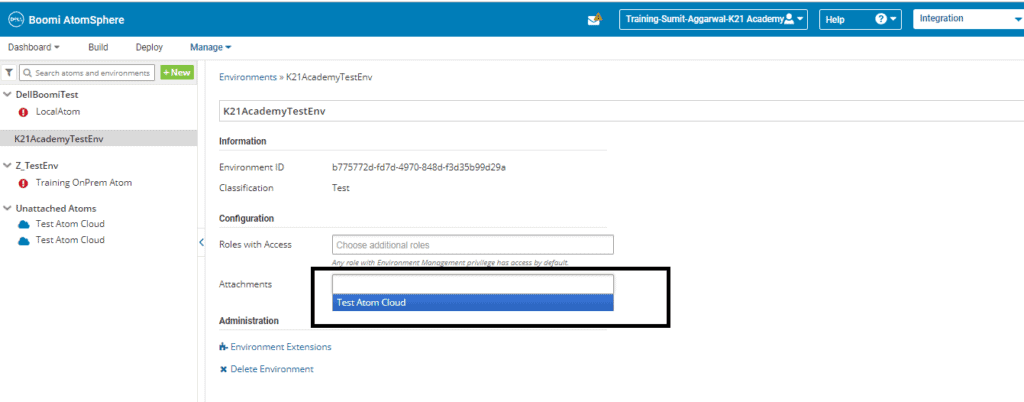Viewport: 1024px width, 402px height.
Task: Collapse the left sidebar panel arrow
Action: (x=201, y=242)
